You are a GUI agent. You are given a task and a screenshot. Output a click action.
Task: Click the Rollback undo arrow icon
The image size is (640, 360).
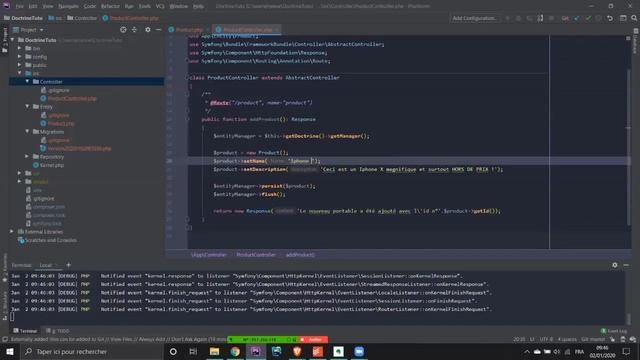(610, 18)
